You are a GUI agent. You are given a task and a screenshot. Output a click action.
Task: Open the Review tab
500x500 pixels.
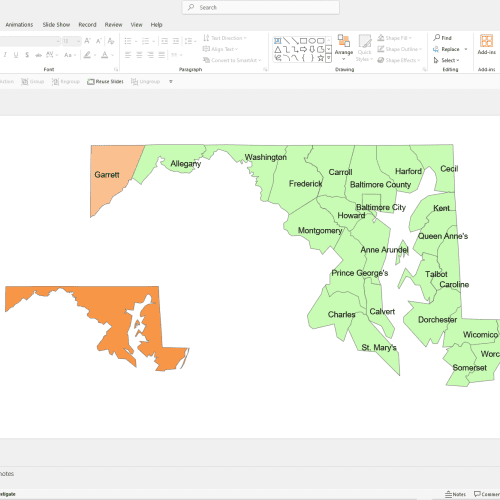113,25
